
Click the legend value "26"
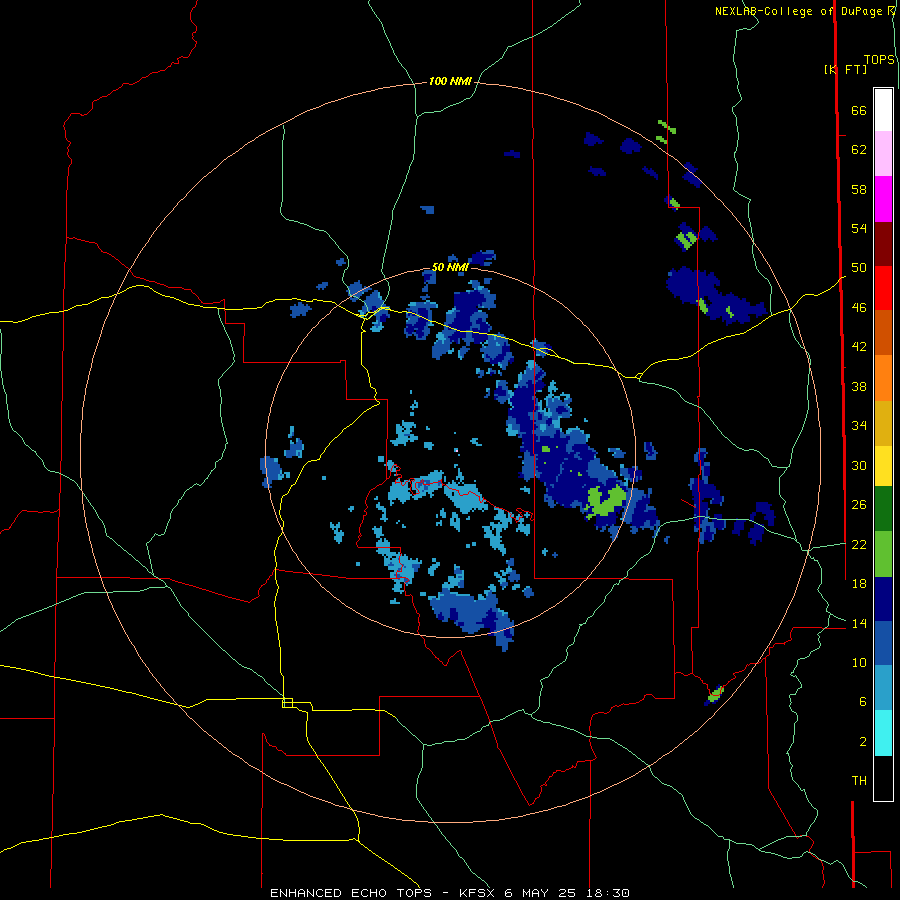pos(859,505)
